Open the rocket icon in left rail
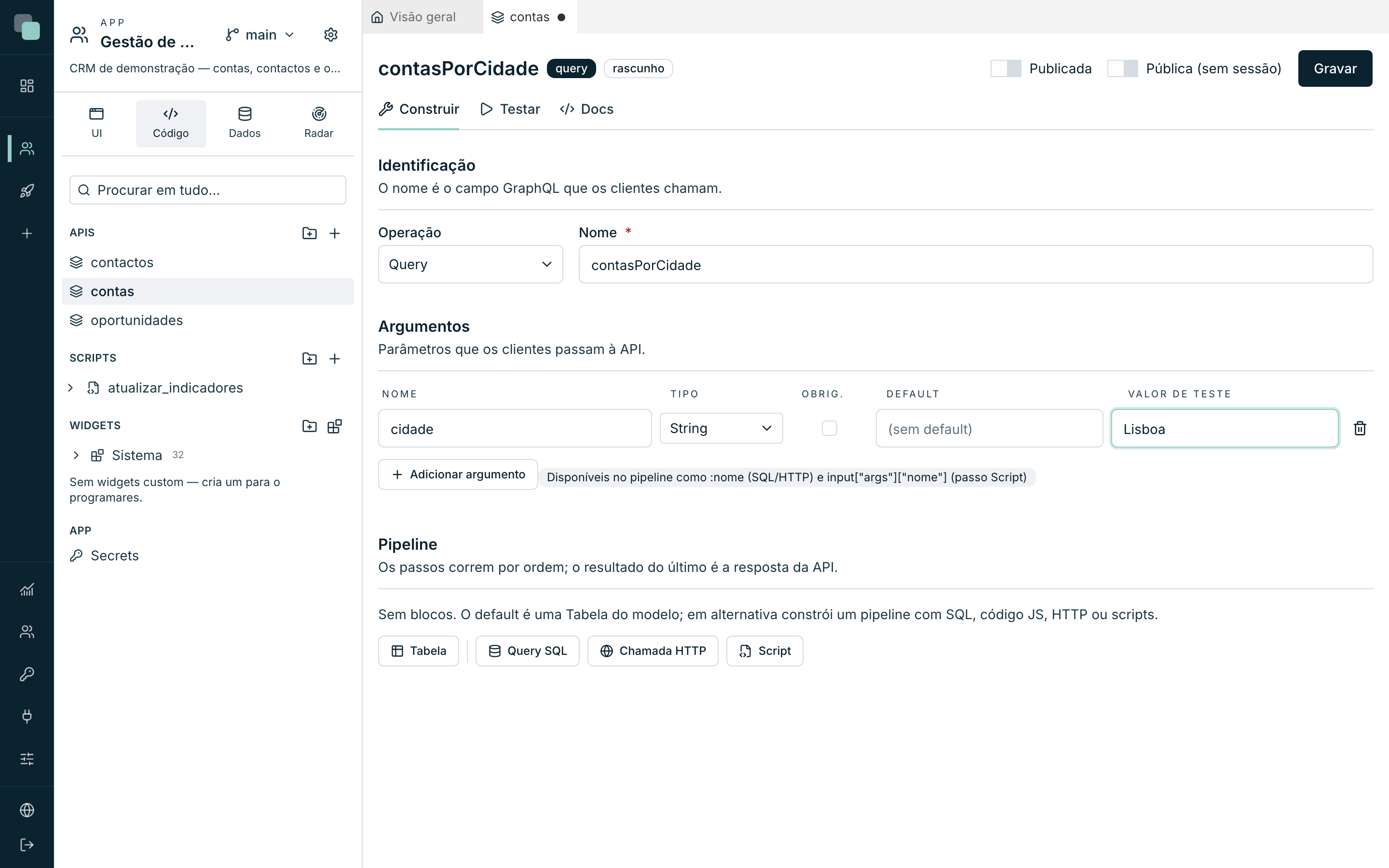This screenshot has height=868, width=1389. [27, 190]
